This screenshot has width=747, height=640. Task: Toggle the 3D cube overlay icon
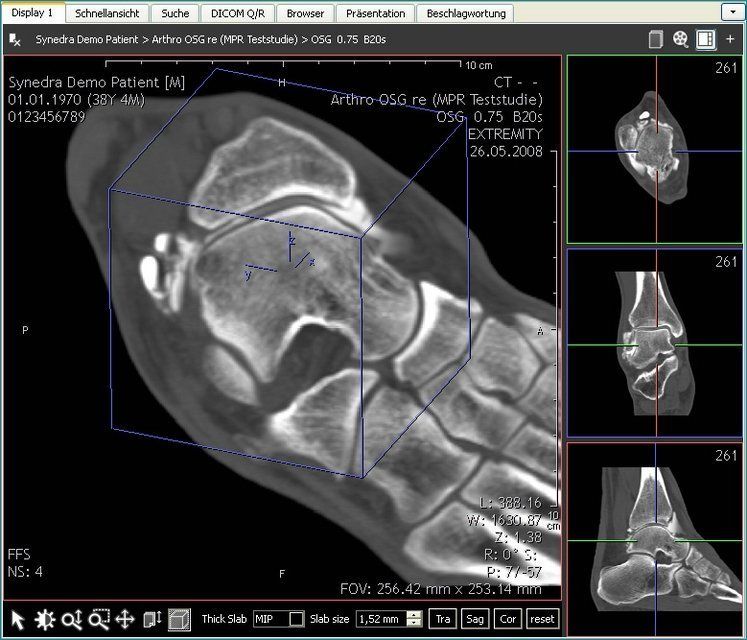pyautogui.click(x=179, y=619)
